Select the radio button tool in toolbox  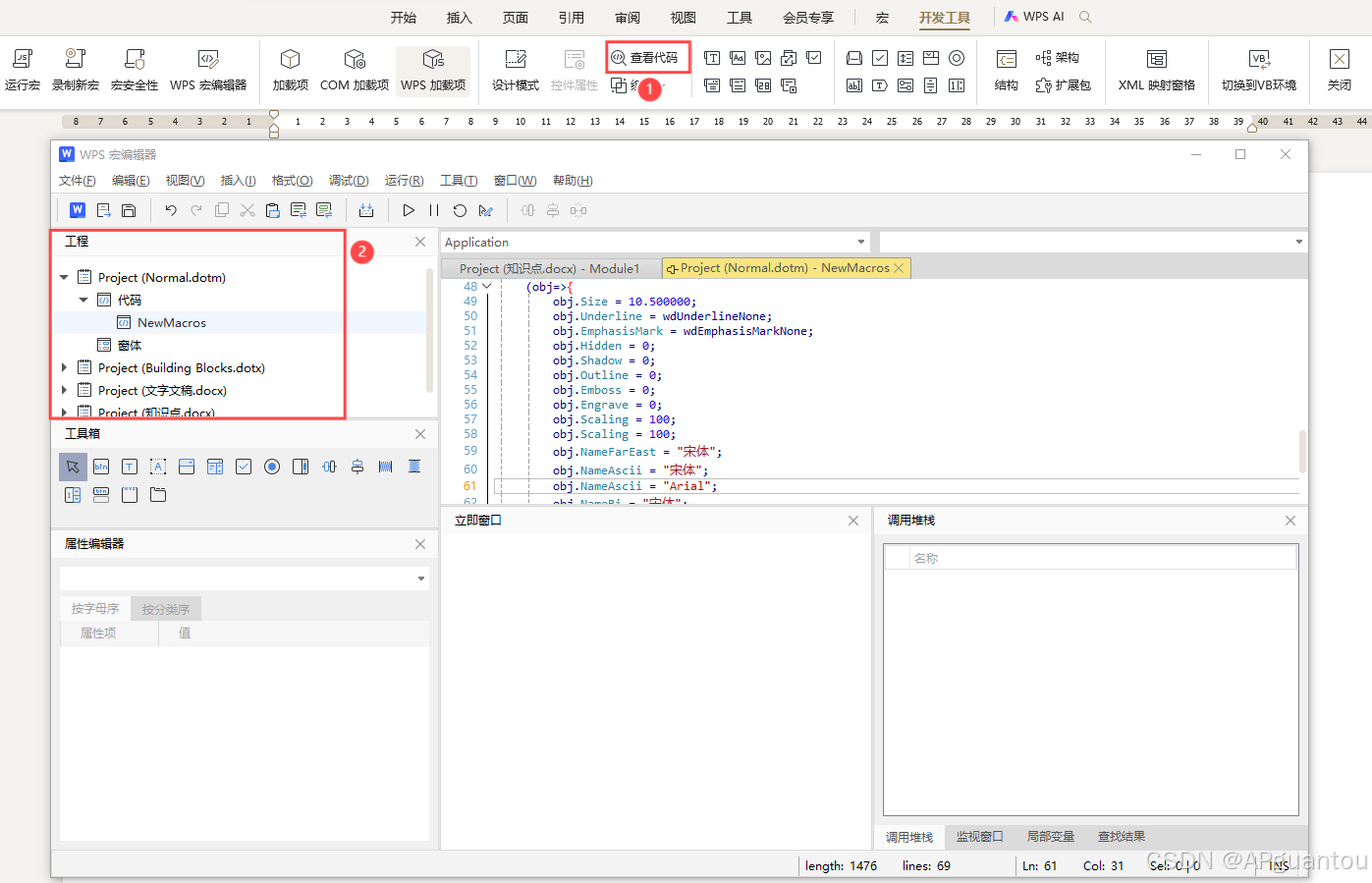(x=272, y=467)
